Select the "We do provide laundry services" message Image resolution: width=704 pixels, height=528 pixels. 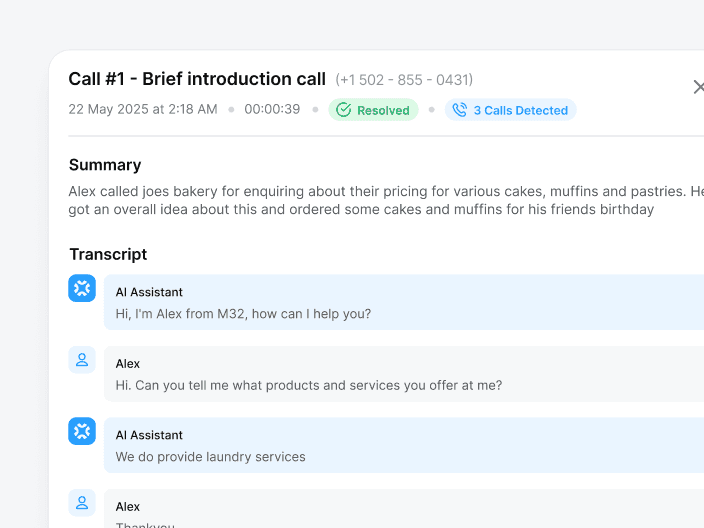(x=210, y=457)
